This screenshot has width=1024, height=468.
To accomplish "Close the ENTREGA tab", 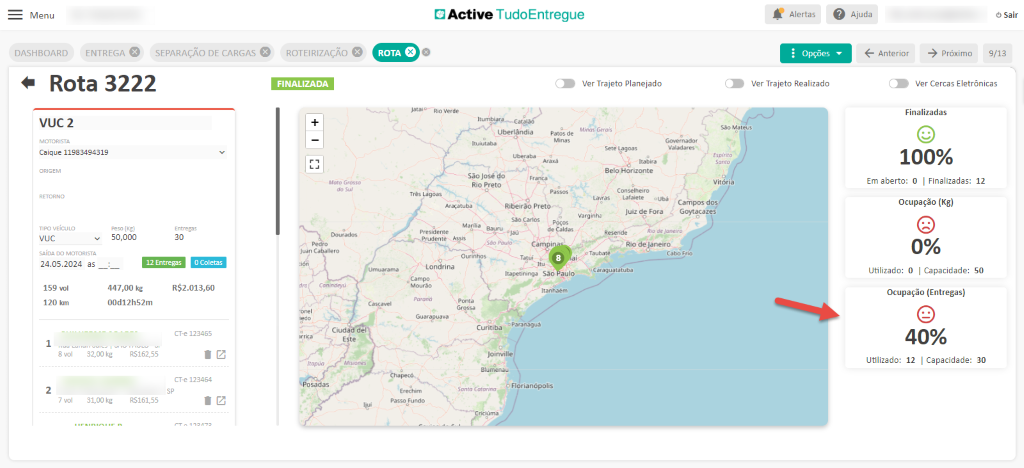I will (134, 52).
